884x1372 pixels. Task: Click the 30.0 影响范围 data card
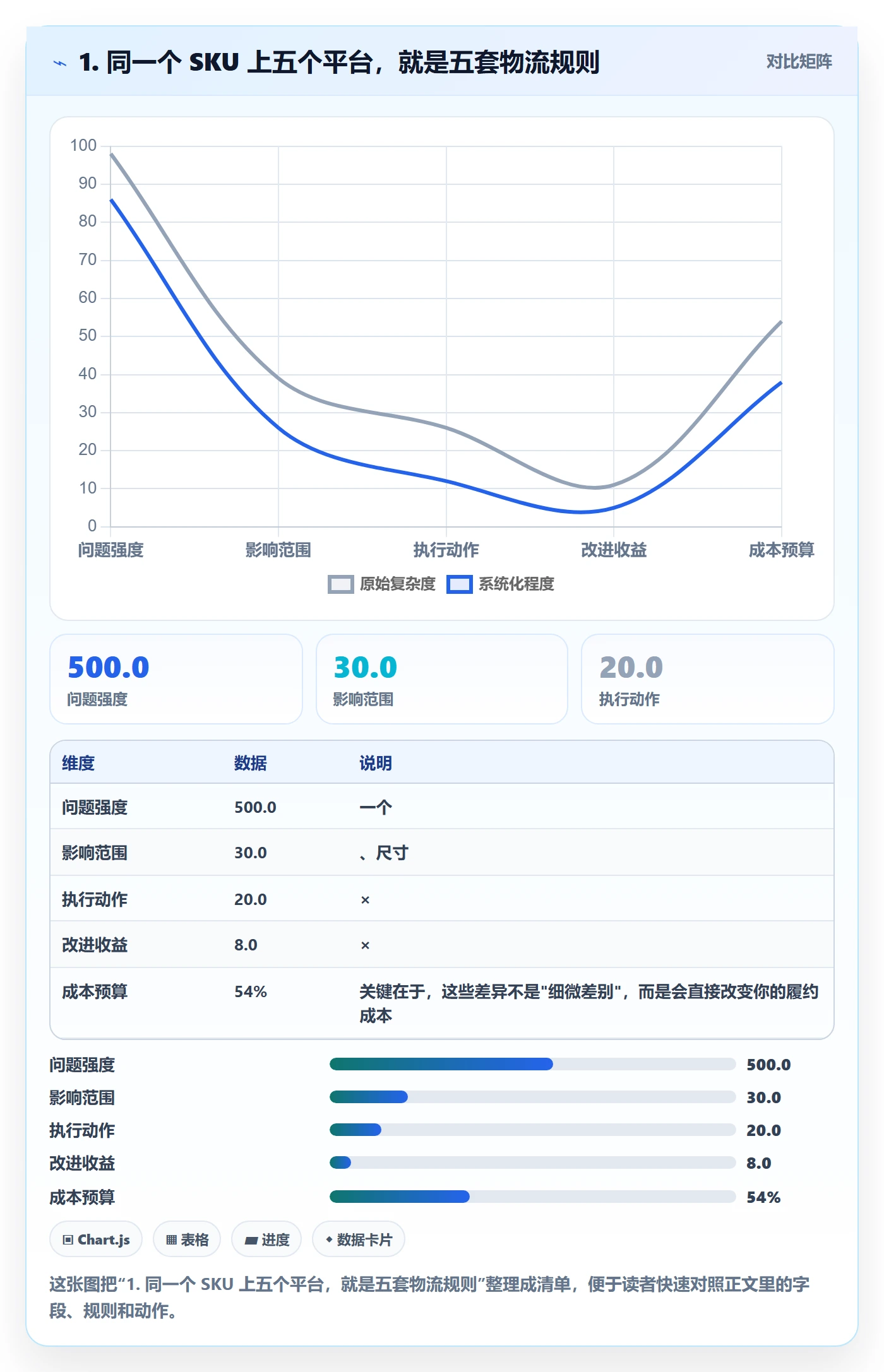click(x=442, y=679)
